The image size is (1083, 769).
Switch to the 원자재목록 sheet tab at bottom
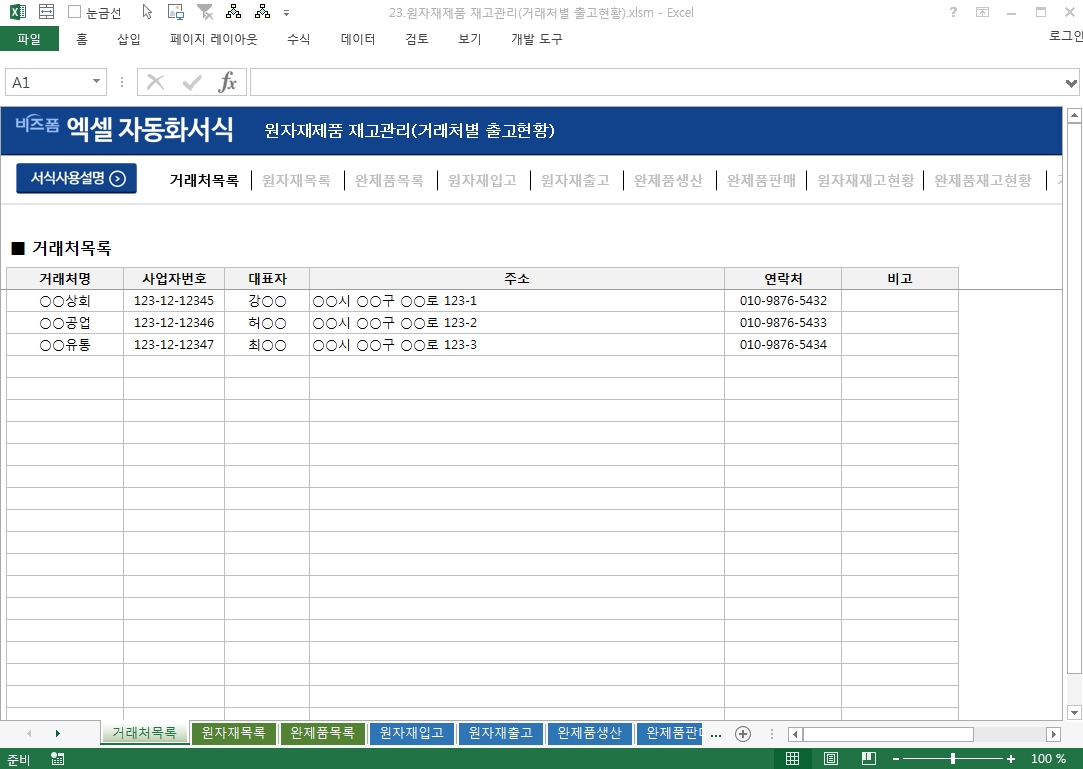click(x=233, y=733)
